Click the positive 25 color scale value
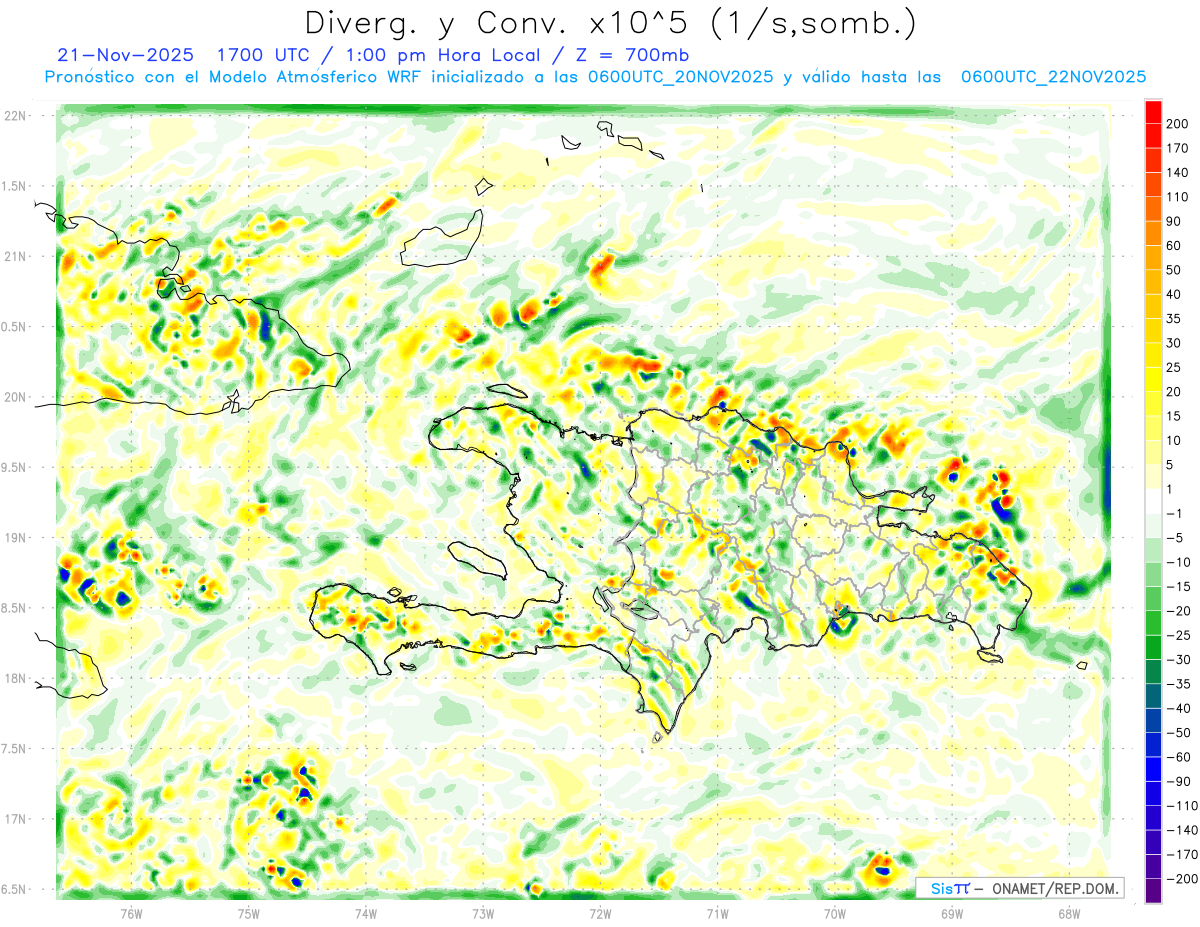This screenshot has height=927, width=1200. pyautogui.click(x=1173, y=367)
